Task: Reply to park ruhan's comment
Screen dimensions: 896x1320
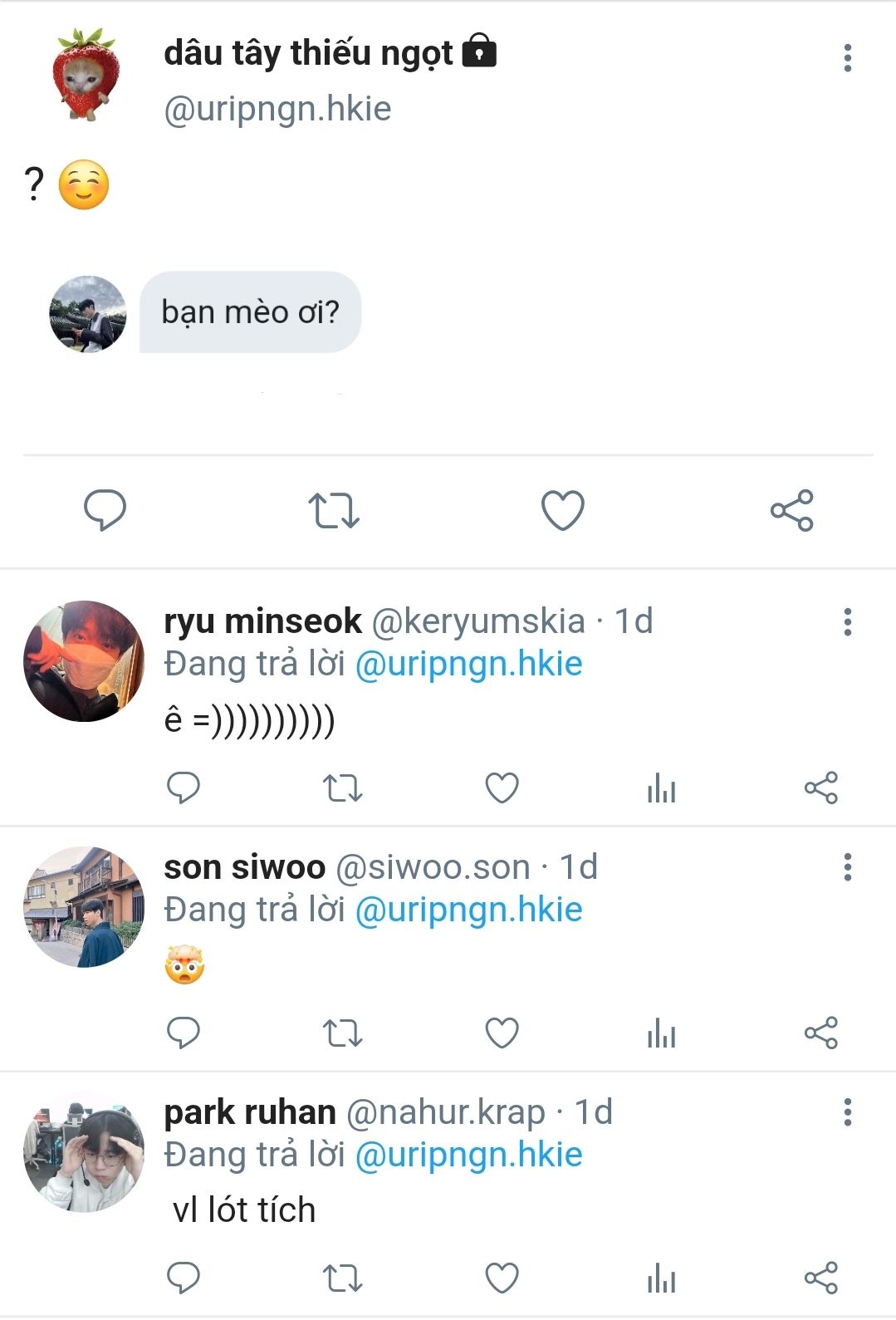Action: click(184, 1278)
